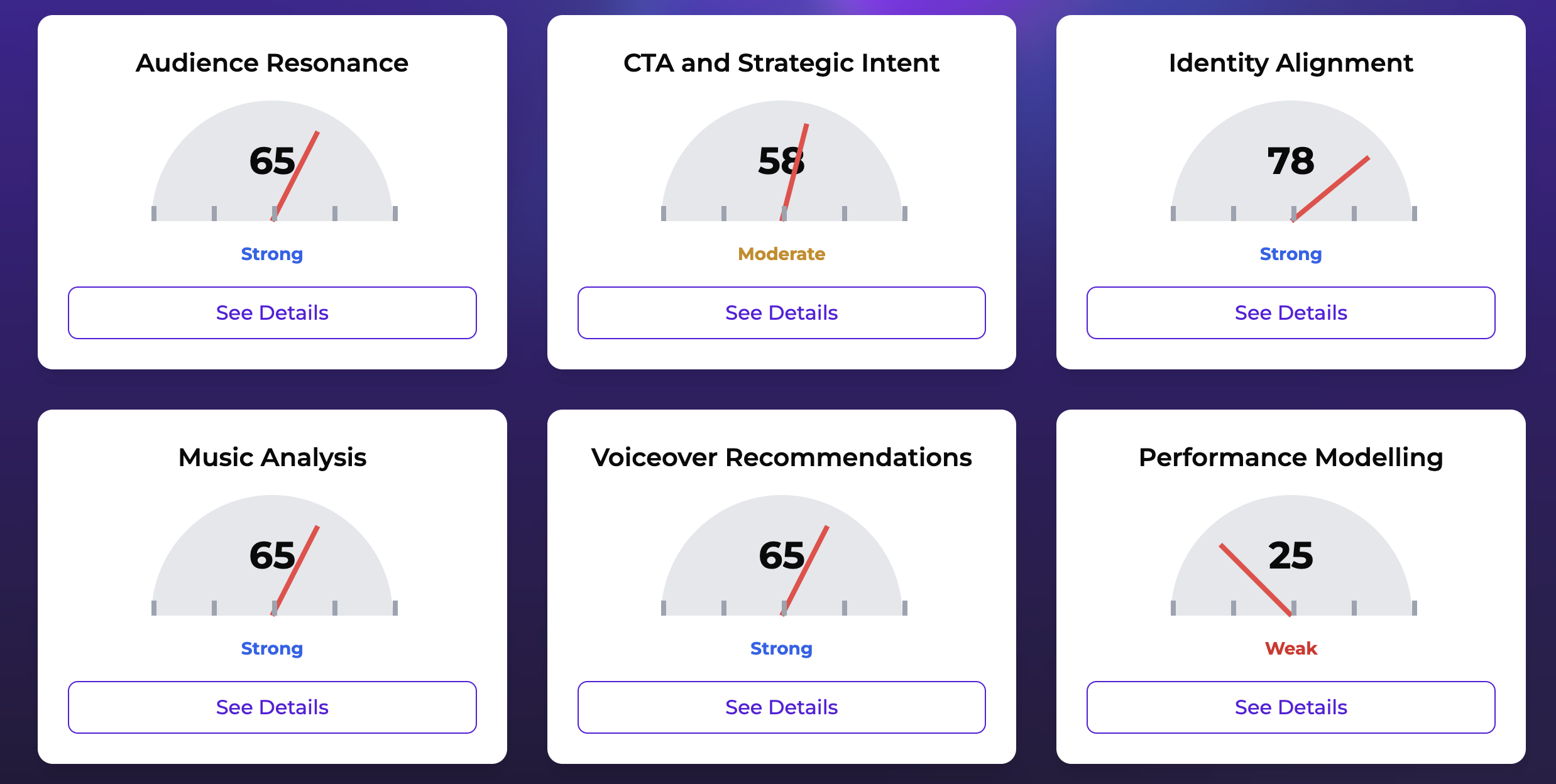Click the Music Analysis card title
Viewport: 1556px width, 784px height.
tap(272, 457)
